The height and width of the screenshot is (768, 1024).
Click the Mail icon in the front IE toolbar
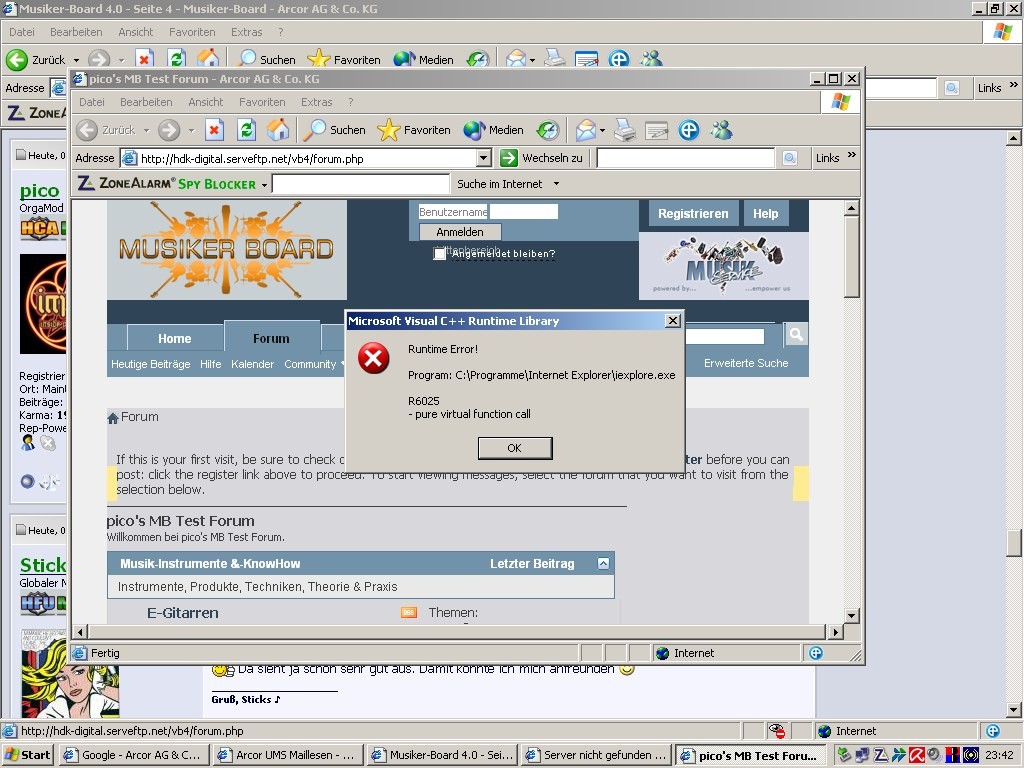(x=585, y=130)
